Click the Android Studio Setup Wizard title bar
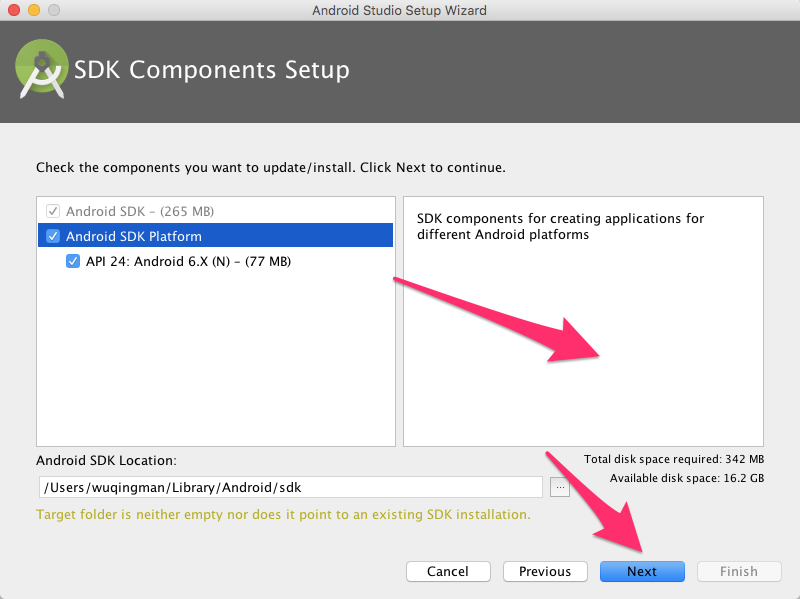Screen dimensions: 800x599 tap(400, 10)
